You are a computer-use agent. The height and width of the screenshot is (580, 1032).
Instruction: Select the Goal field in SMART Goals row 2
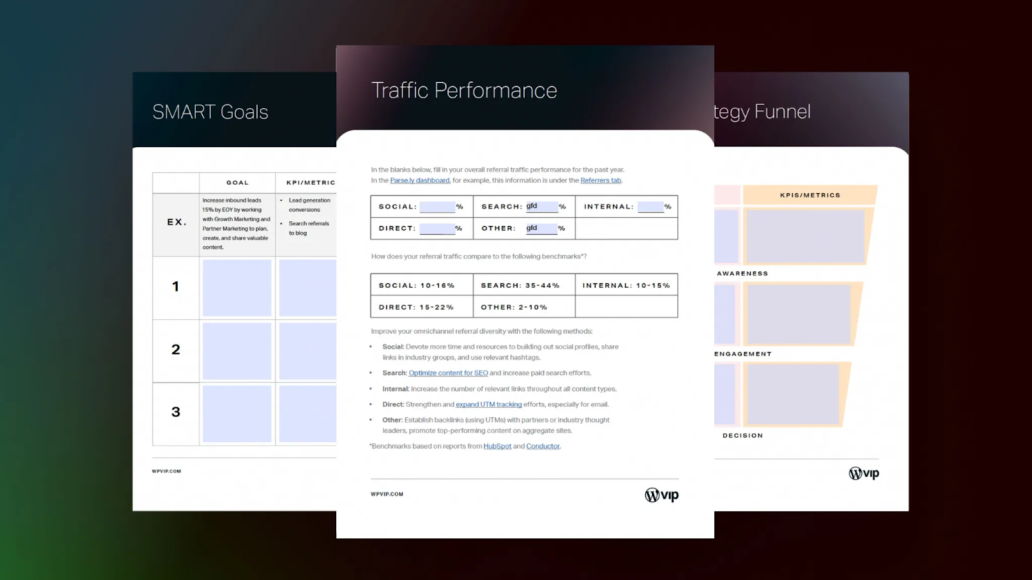point(237,351)
